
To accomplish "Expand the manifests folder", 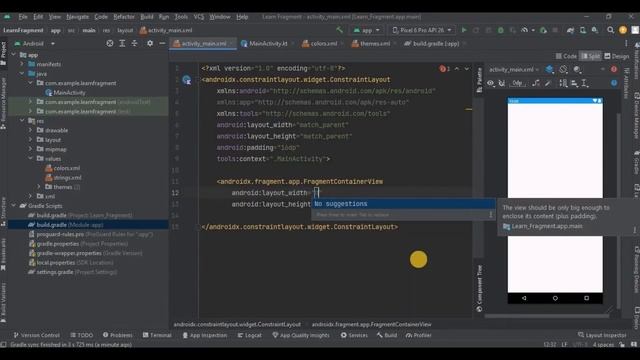I will tap(22, 64).
